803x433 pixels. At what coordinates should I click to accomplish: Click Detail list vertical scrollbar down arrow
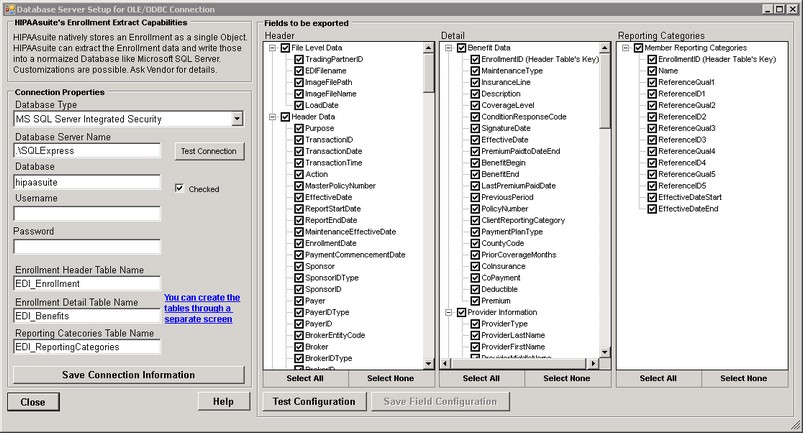[605, 352]
